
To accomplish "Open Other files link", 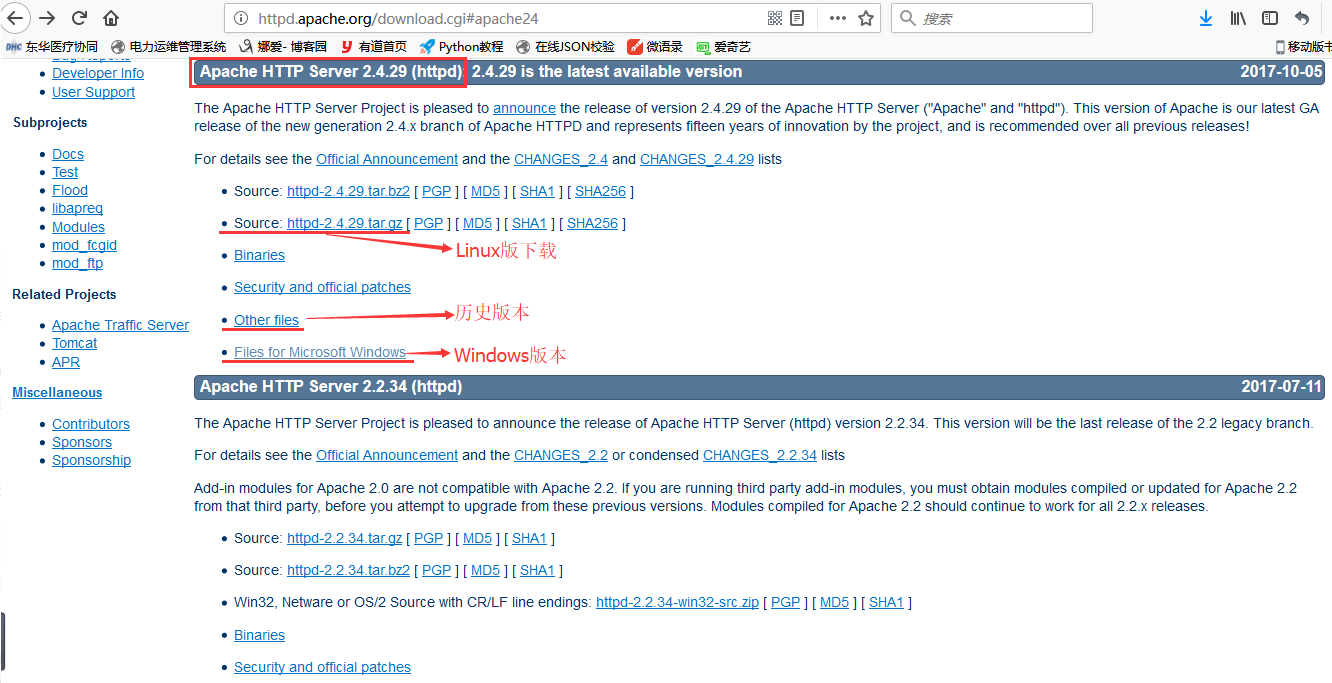I will (266, 320).
